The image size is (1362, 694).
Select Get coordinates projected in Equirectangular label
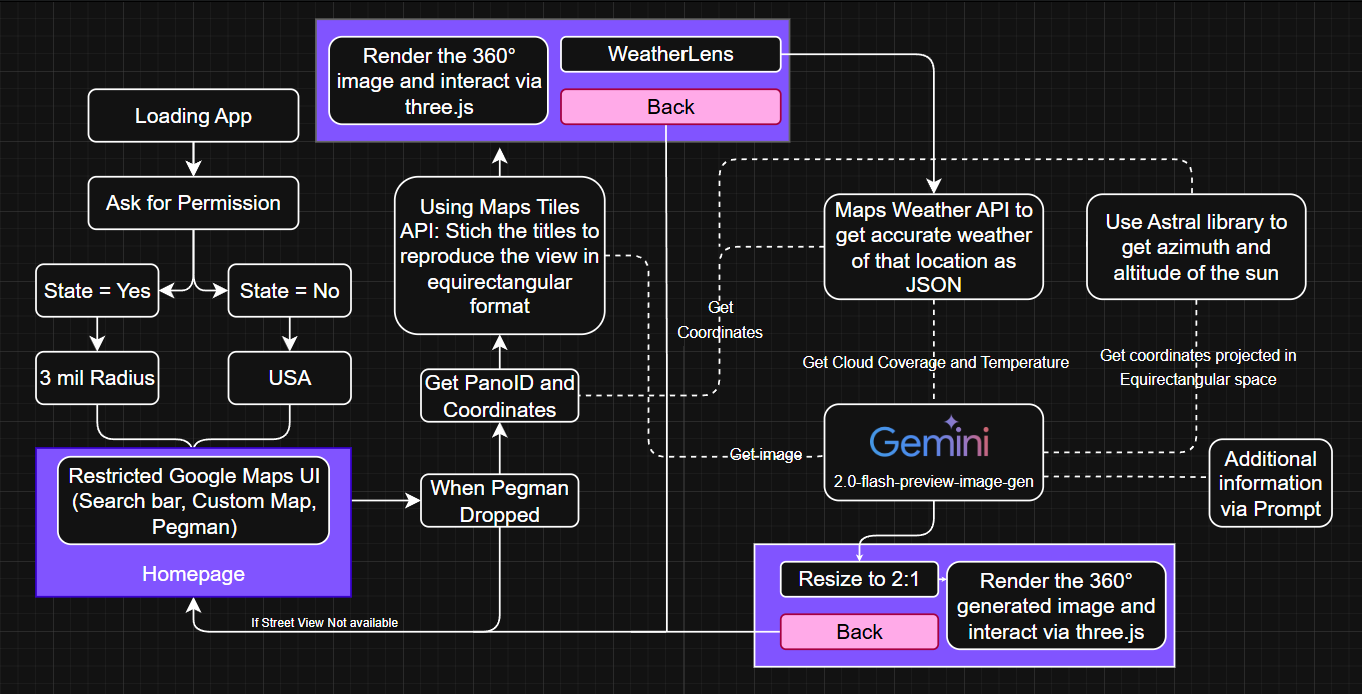1198,367
